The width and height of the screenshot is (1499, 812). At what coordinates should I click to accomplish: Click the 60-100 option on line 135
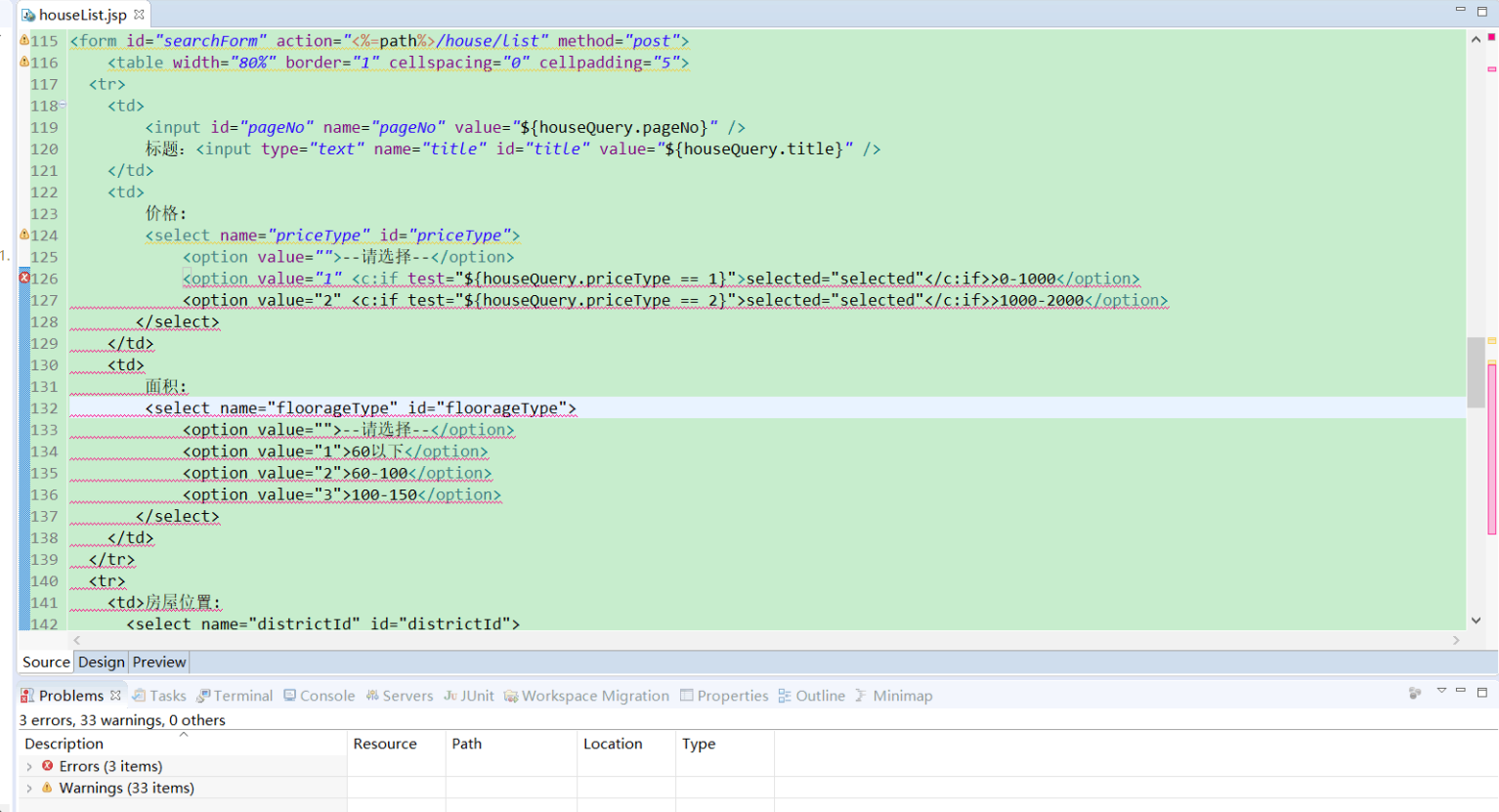click(x=337, y=473)
